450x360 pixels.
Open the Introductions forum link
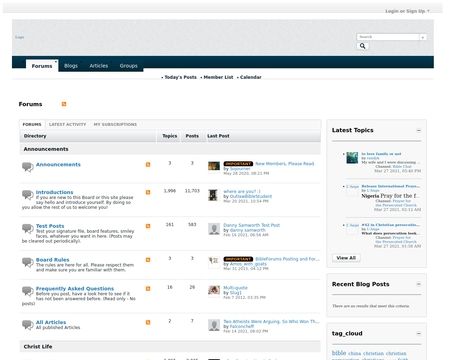click(x=54, y=192)
